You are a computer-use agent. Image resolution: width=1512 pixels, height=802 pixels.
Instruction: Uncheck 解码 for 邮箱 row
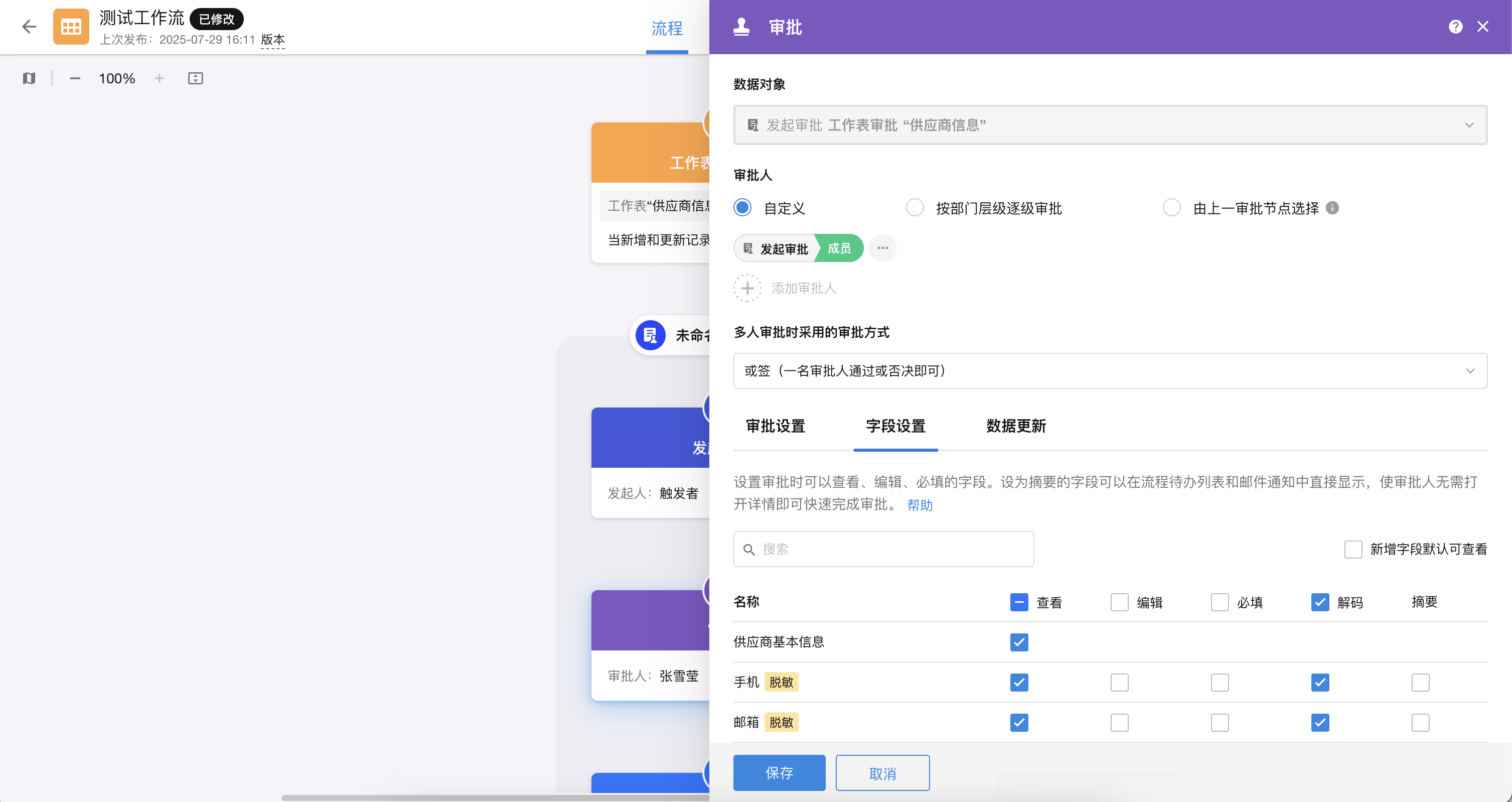click(1320, 723)
